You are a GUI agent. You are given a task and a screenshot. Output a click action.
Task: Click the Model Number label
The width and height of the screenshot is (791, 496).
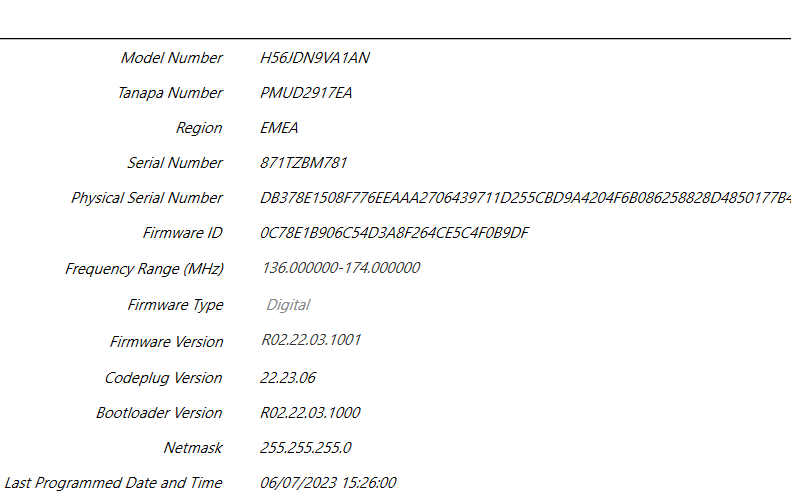tap(171, 58)
